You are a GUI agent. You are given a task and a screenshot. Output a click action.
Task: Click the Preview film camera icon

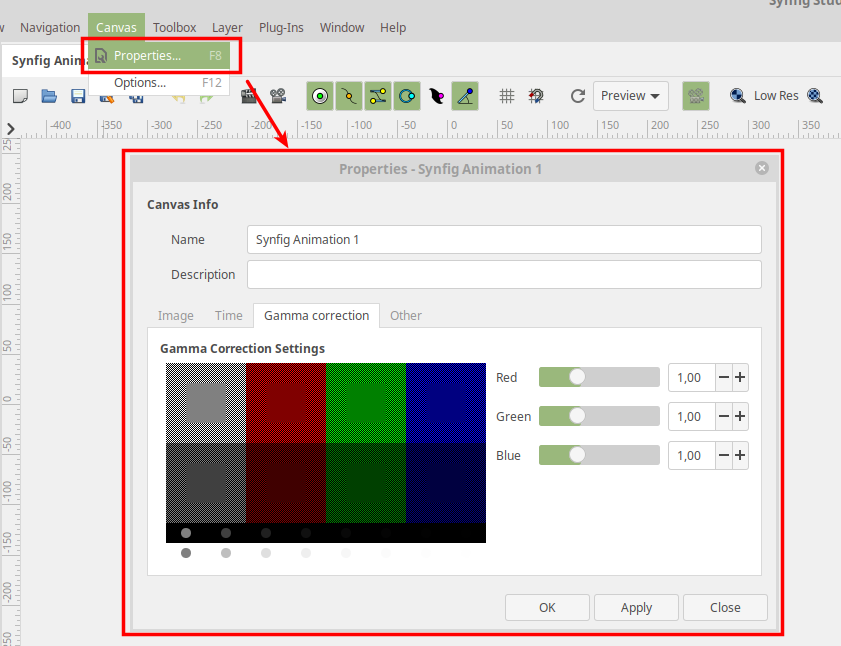point(278,96)
